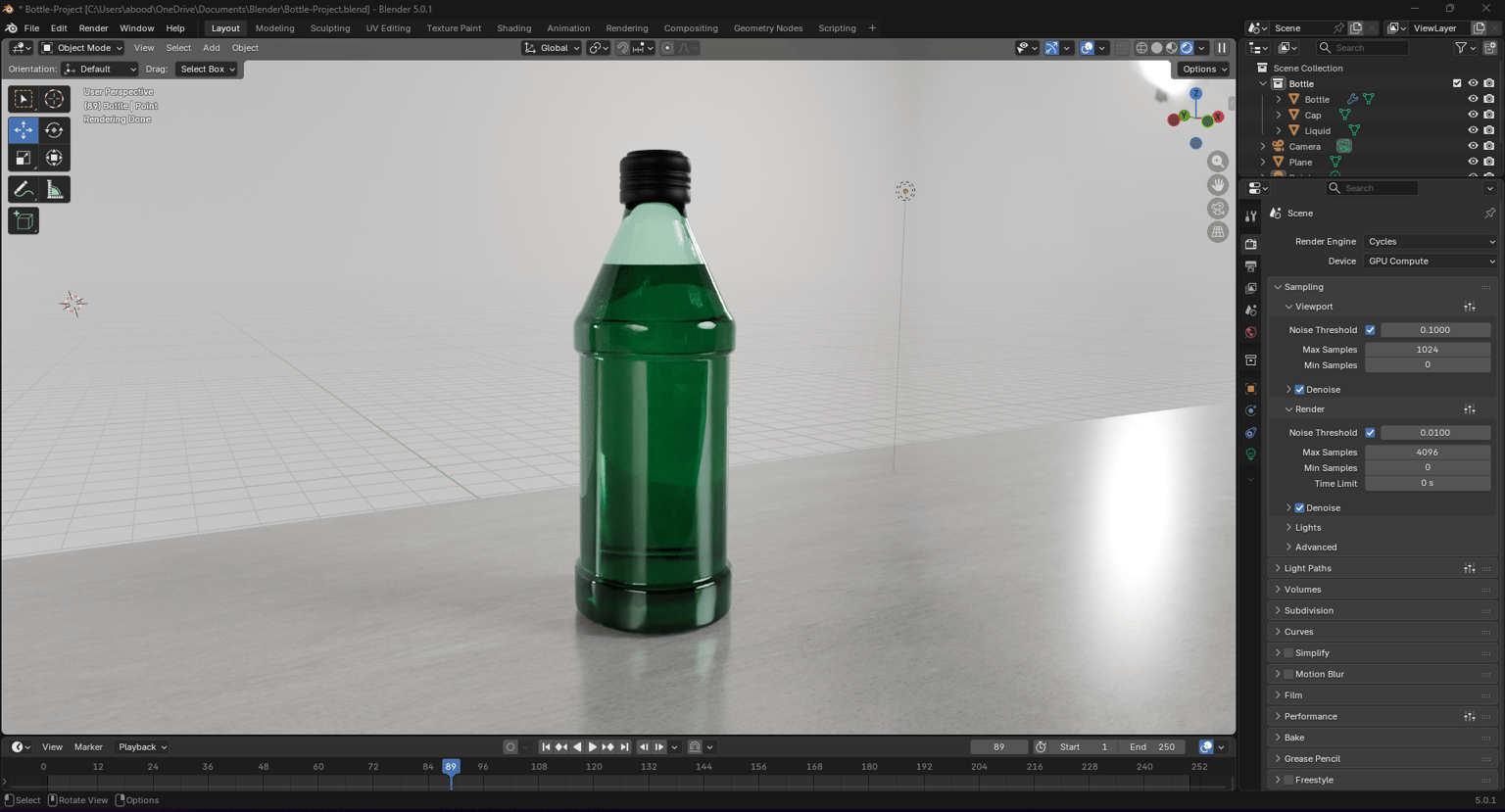Expand the Volumes panel
The image size is (1505, 812).
[x=1302, y=590]
